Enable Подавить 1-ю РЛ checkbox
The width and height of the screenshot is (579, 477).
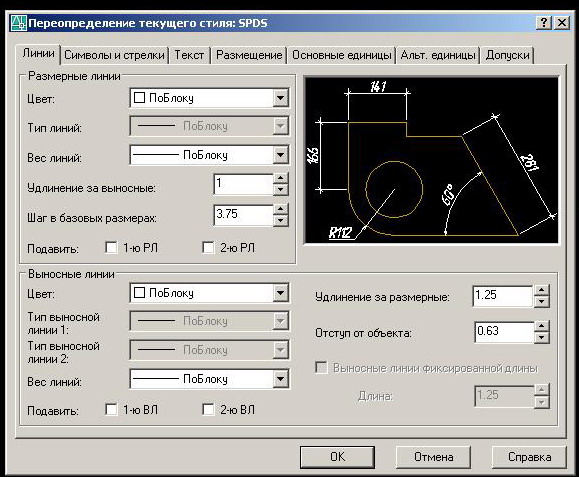(x=111, y=247)
